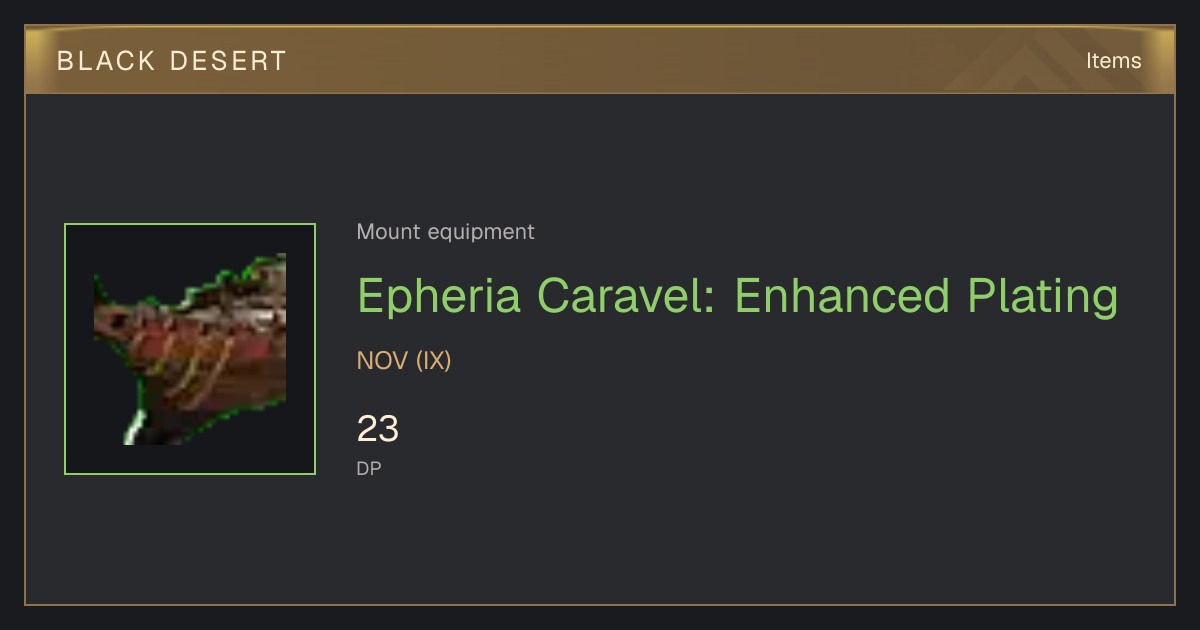Click the DP stat label
Viewport: 1200px width, 630px height.
pyautogui.click(x=369, y=468)
